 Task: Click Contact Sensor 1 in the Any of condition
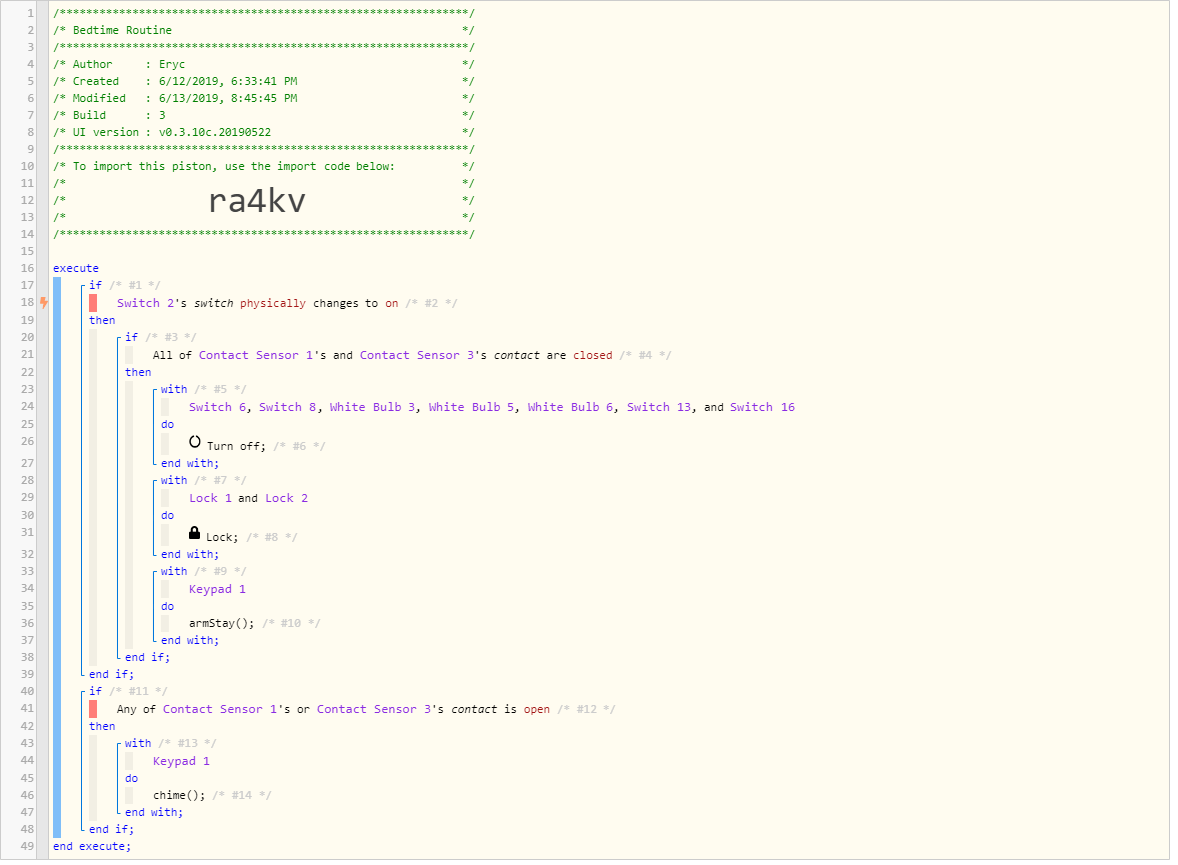[x=219, y=709]
